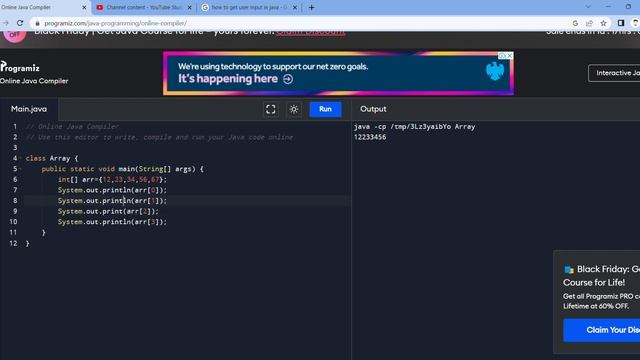The width and height of the screenshot is (640, 360).
Task: Click the Claim Your Discount button
Action: (602, 330)
